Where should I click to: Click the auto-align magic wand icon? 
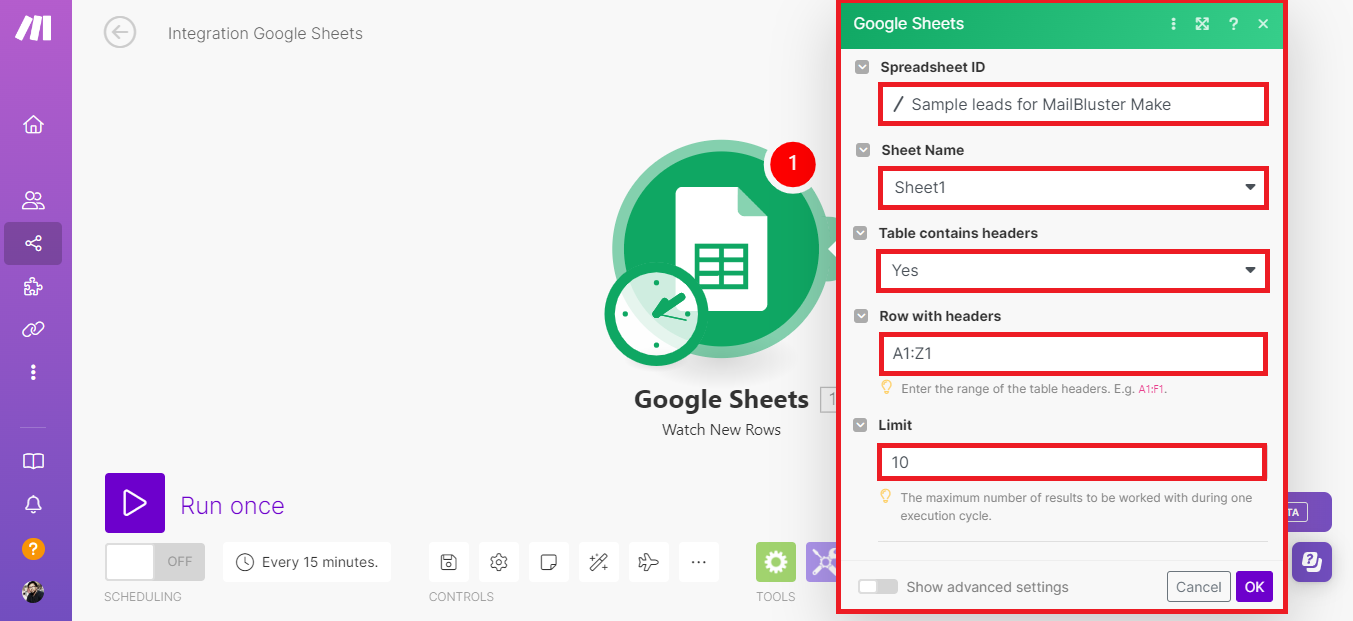(x=599, y=562)
